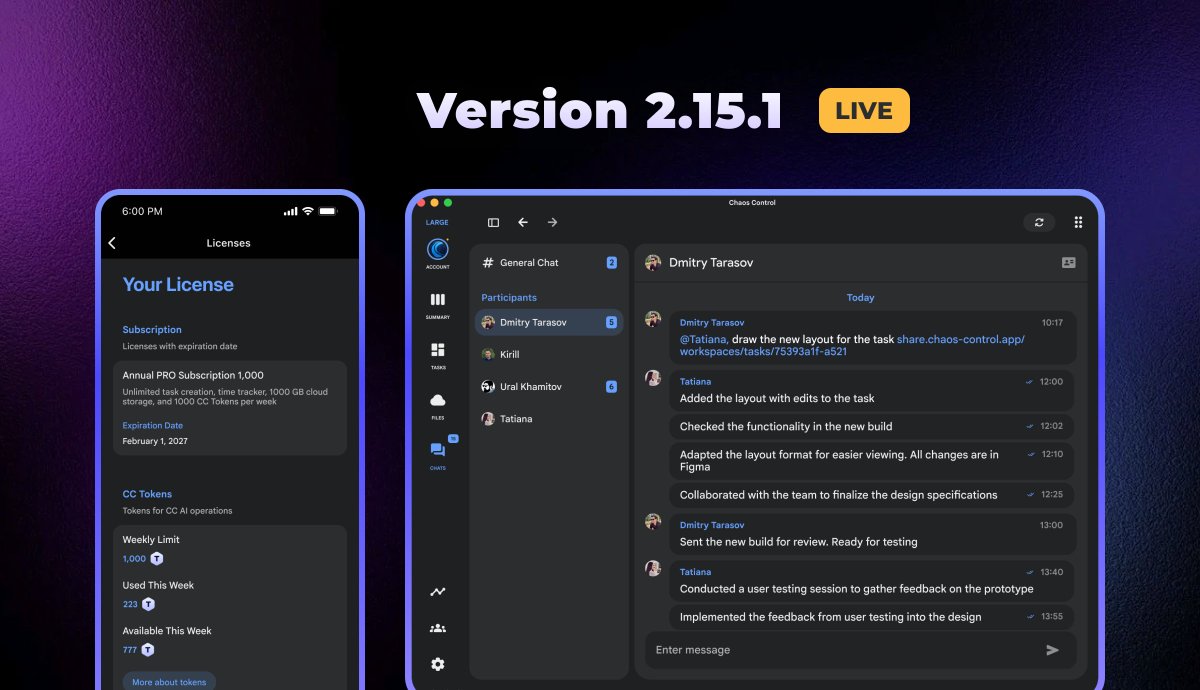Image resolution: width=1200 pixels, height=690 pixels.
Task: Tap the Your License heading
Action: pyautogui.click(x=178, y=284)
